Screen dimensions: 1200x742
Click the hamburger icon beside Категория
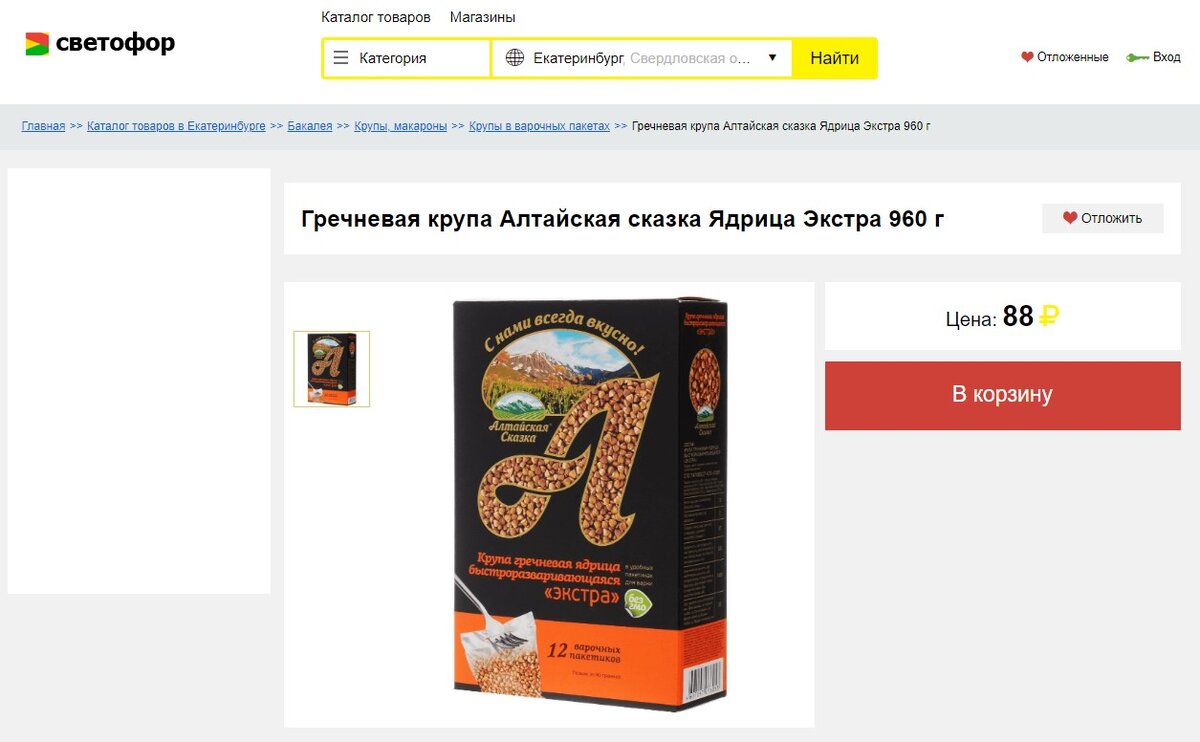[340, 58]
